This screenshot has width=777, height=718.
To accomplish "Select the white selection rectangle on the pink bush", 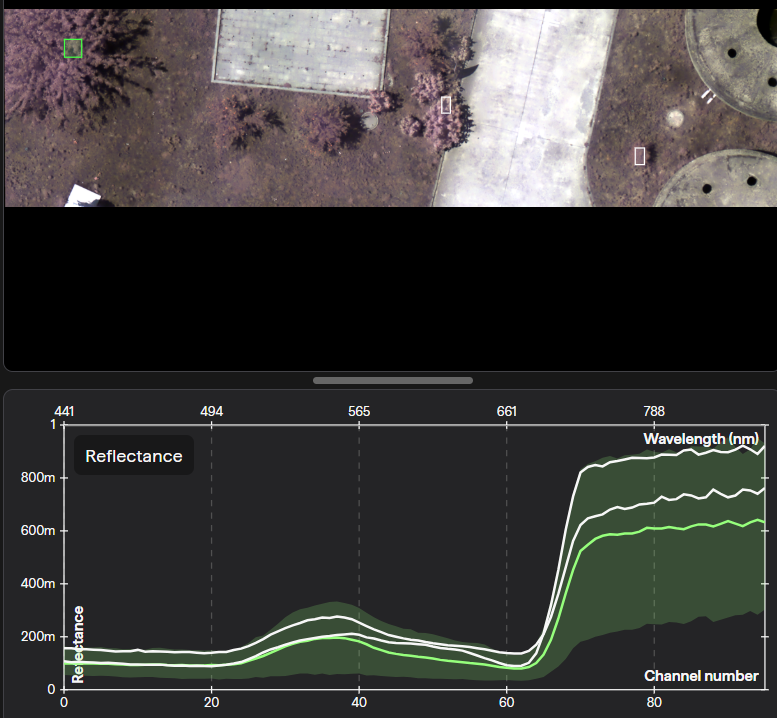I will pos(445,105).
